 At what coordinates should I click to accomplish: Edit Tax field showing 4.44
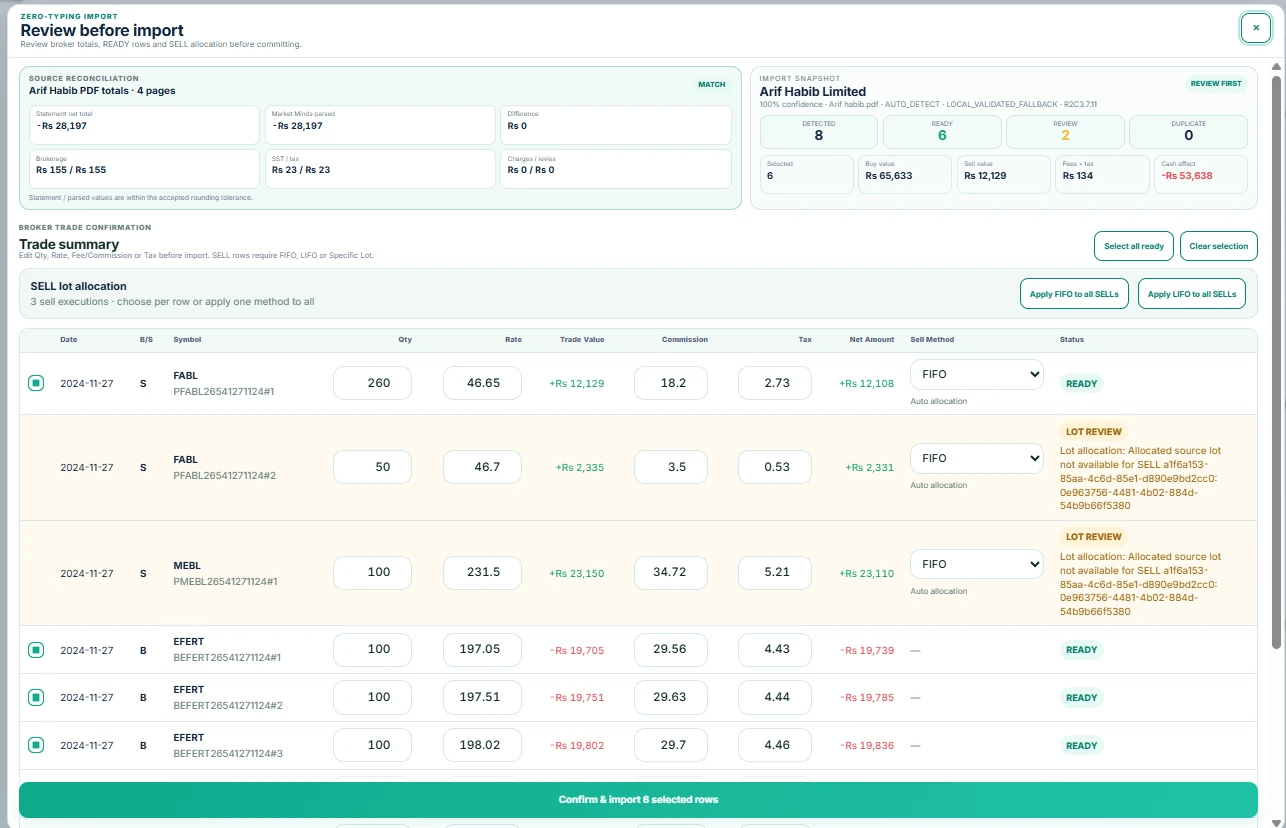pos(775,697)
